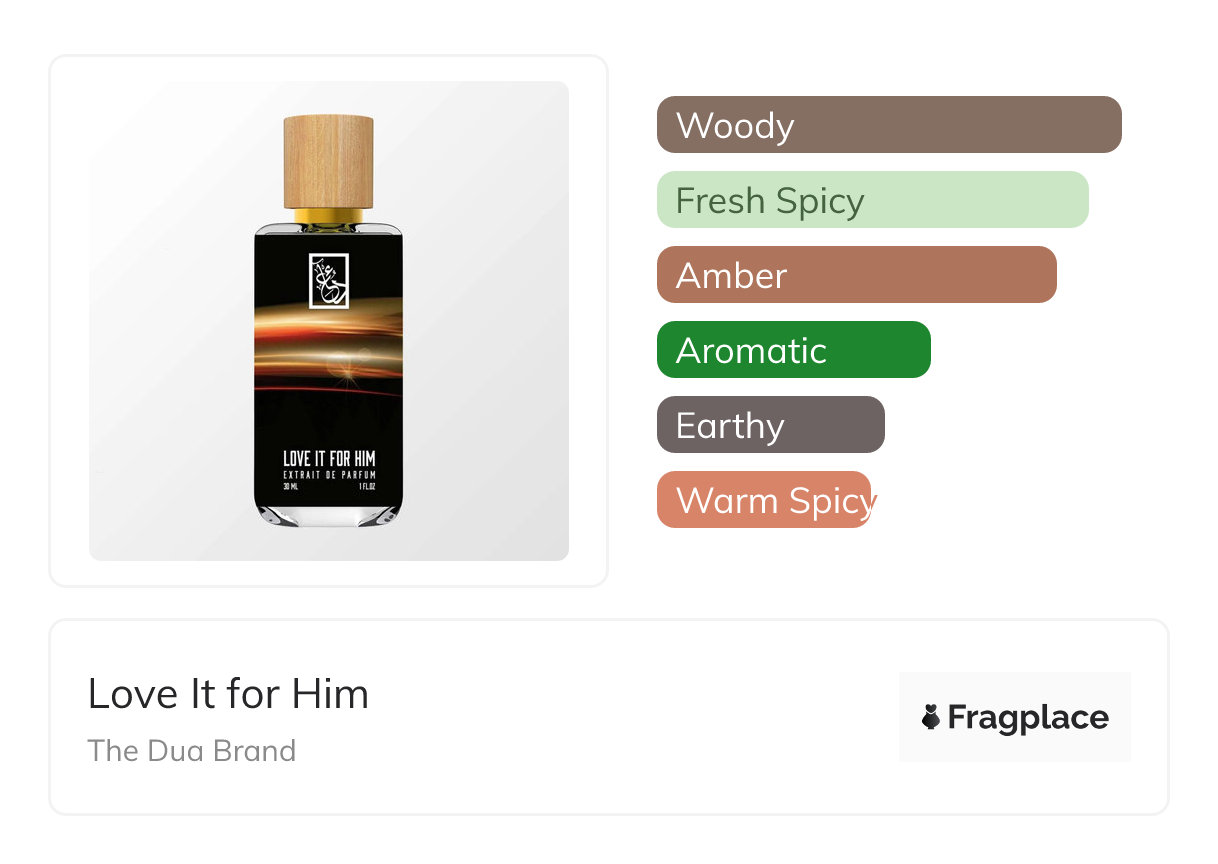
Task: Open The Dua Brand link
Action: point(192,751)
